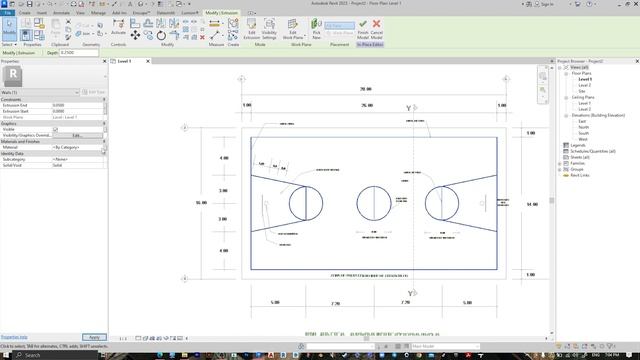Select the Level 1 view tab
The width and height of the screenshot is (640, 360).
(x=124, y=61)
